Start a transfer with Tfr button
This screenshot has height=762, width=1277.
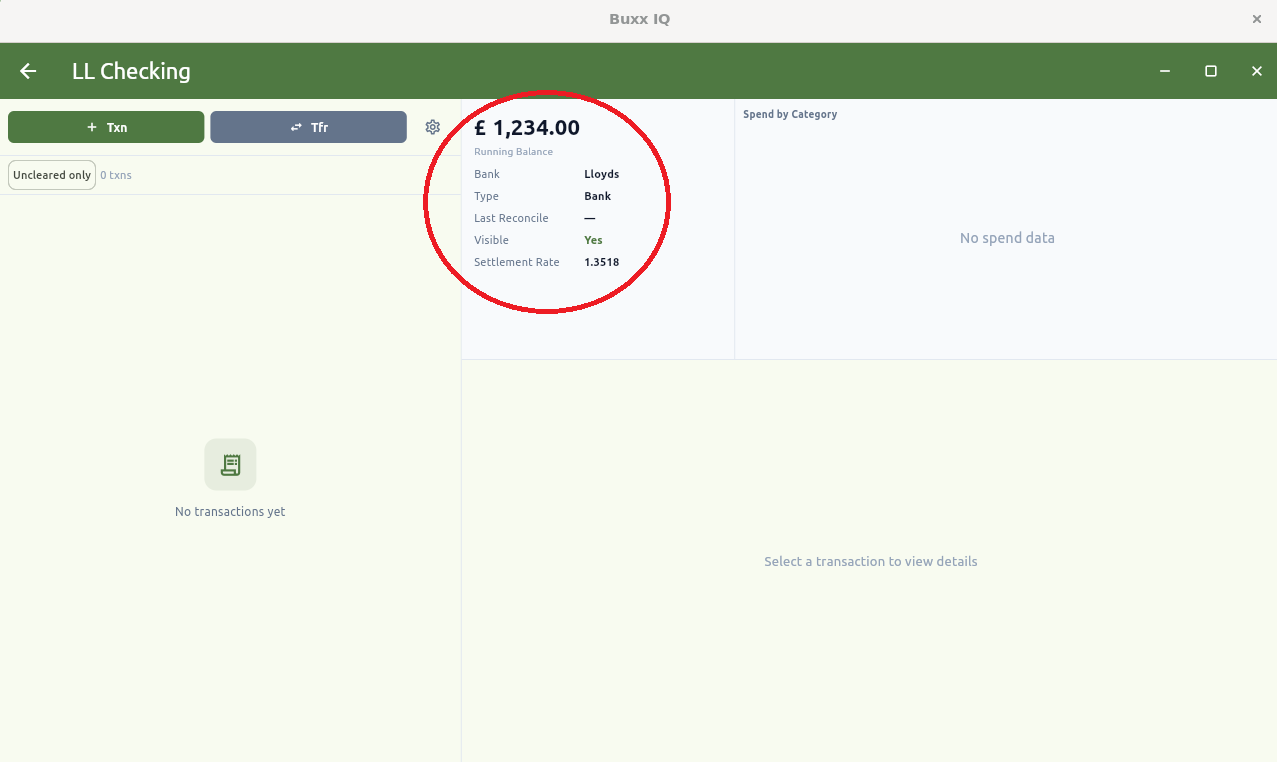(308, 127)
